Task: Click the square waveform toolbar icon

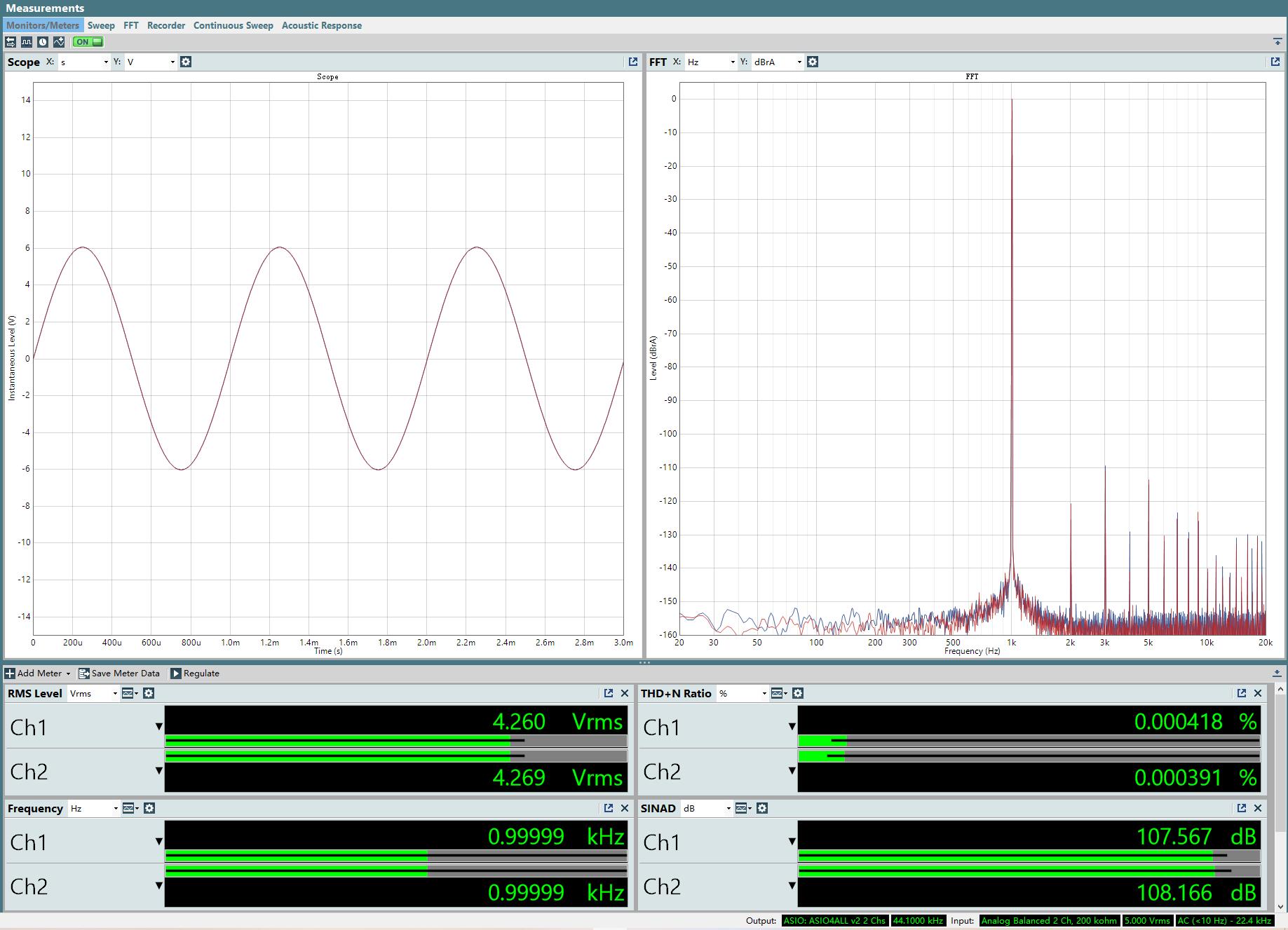Action: [27, 42]
